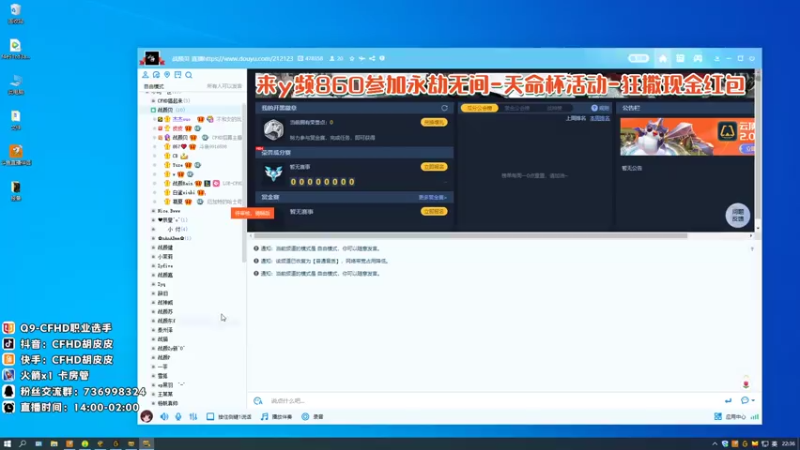Select user CB with crown badge
Viewport: 800px width, 450px height.
[x=176, y=156]
